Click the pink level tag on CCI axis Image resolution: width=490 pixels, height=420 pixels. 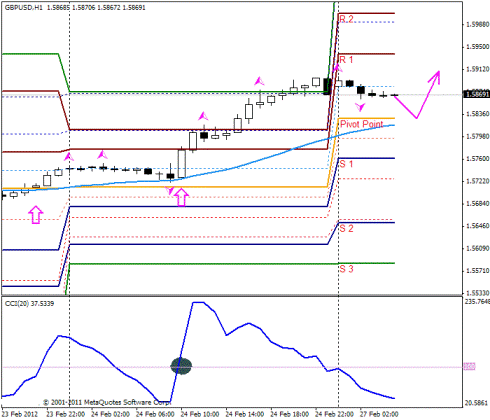click(470, 367)
